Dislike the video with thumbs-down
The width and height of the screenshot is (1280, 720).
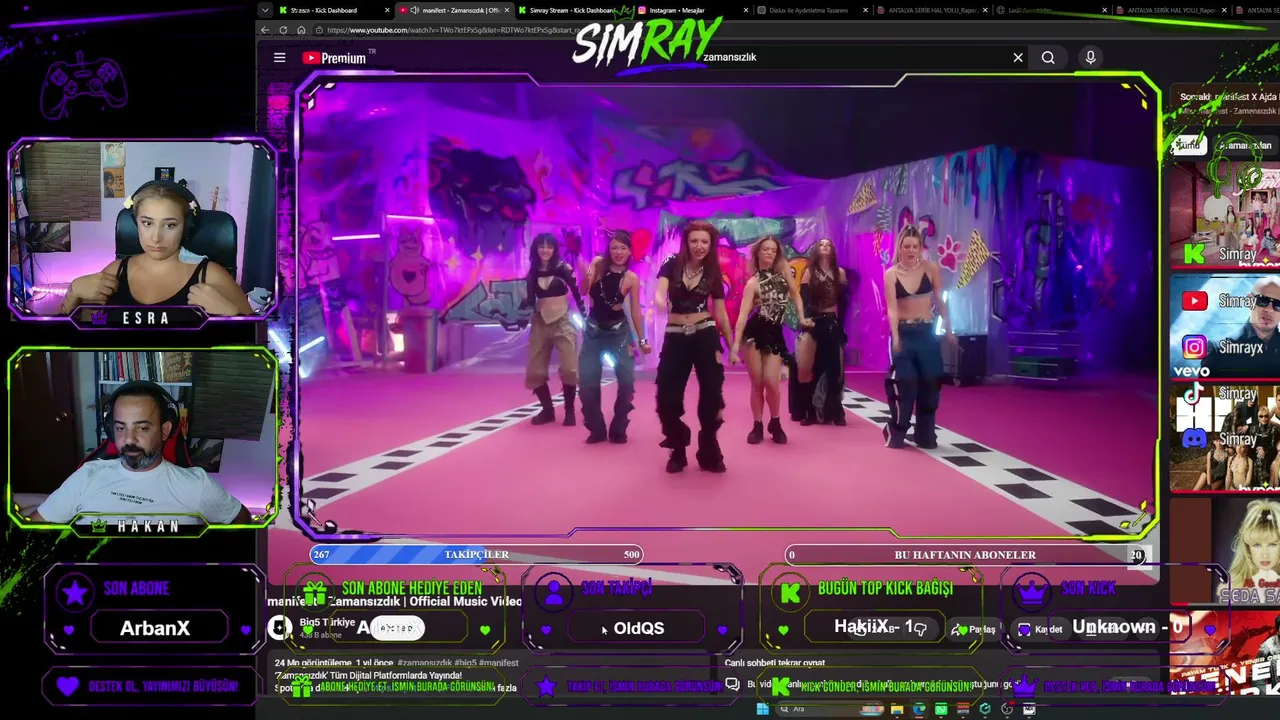pos(920,629)
